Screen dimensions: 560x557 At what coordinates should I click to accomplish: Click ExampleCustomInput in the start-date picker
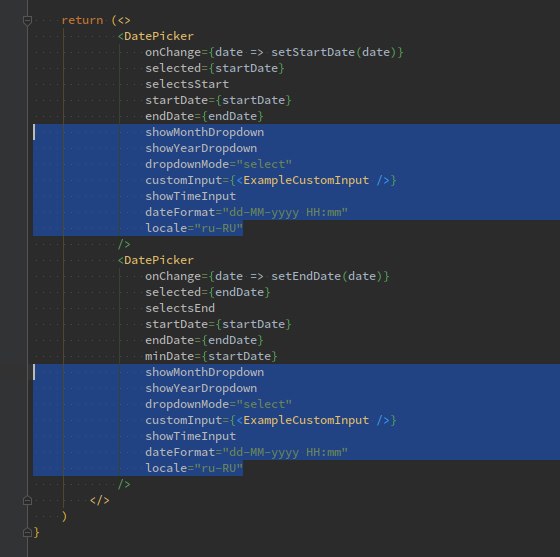click(306, 180)
